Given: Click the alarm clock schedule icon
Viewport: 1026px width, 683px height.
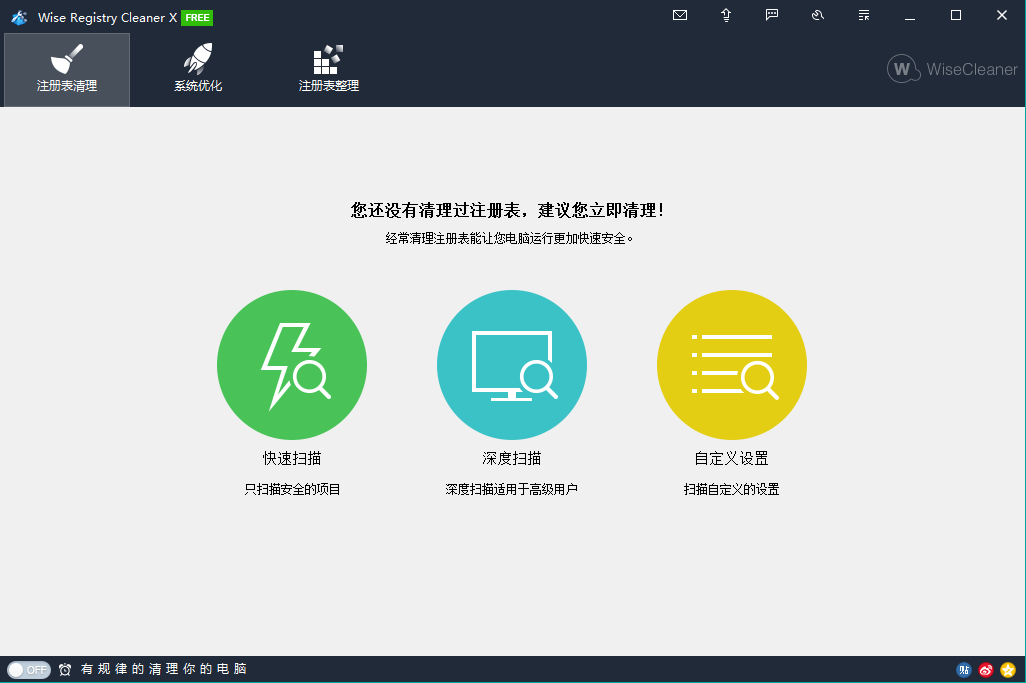Looking at the screenshot, I should point(65,670).
